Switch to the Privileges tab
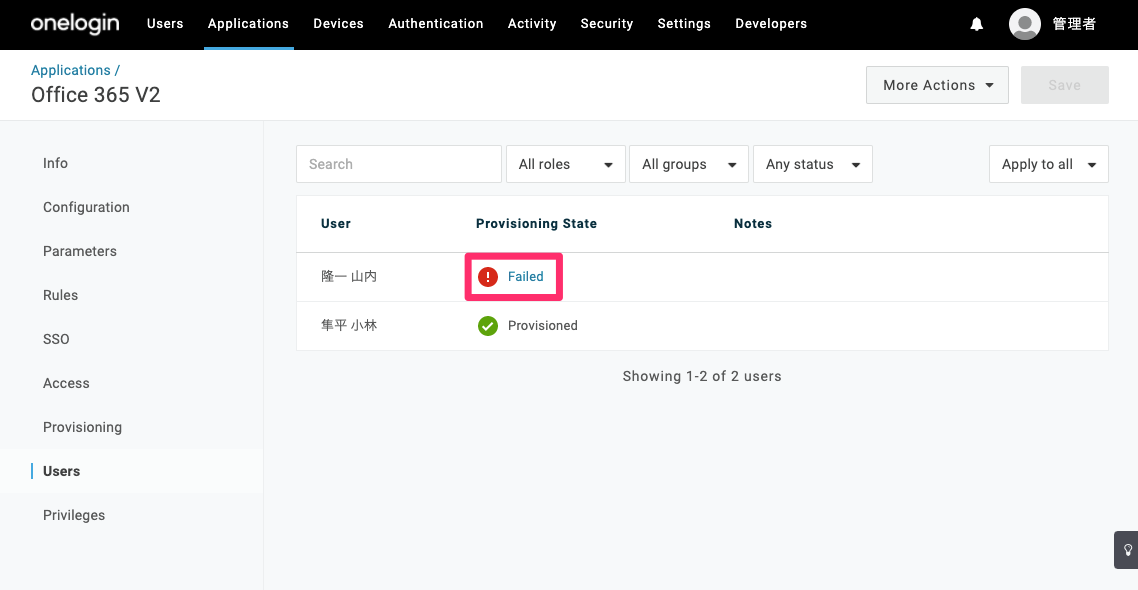1138x590 pixels. click(74, 515)
